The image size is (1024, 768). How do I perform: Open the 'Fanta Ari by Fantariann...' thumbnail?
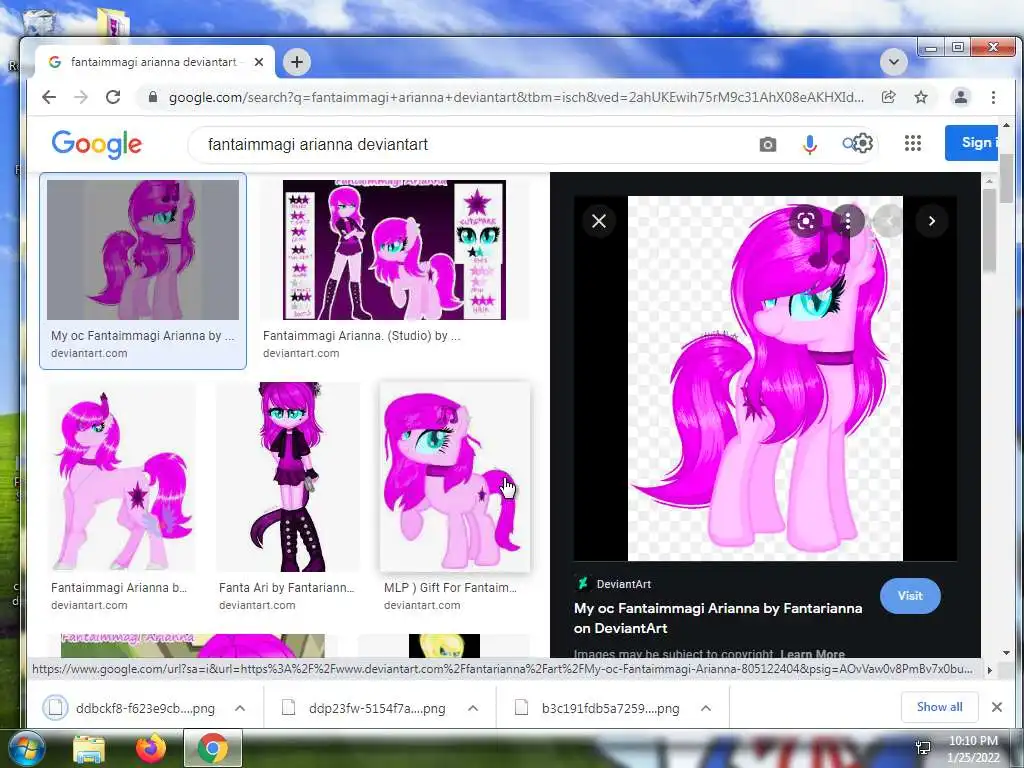point(288,477)
